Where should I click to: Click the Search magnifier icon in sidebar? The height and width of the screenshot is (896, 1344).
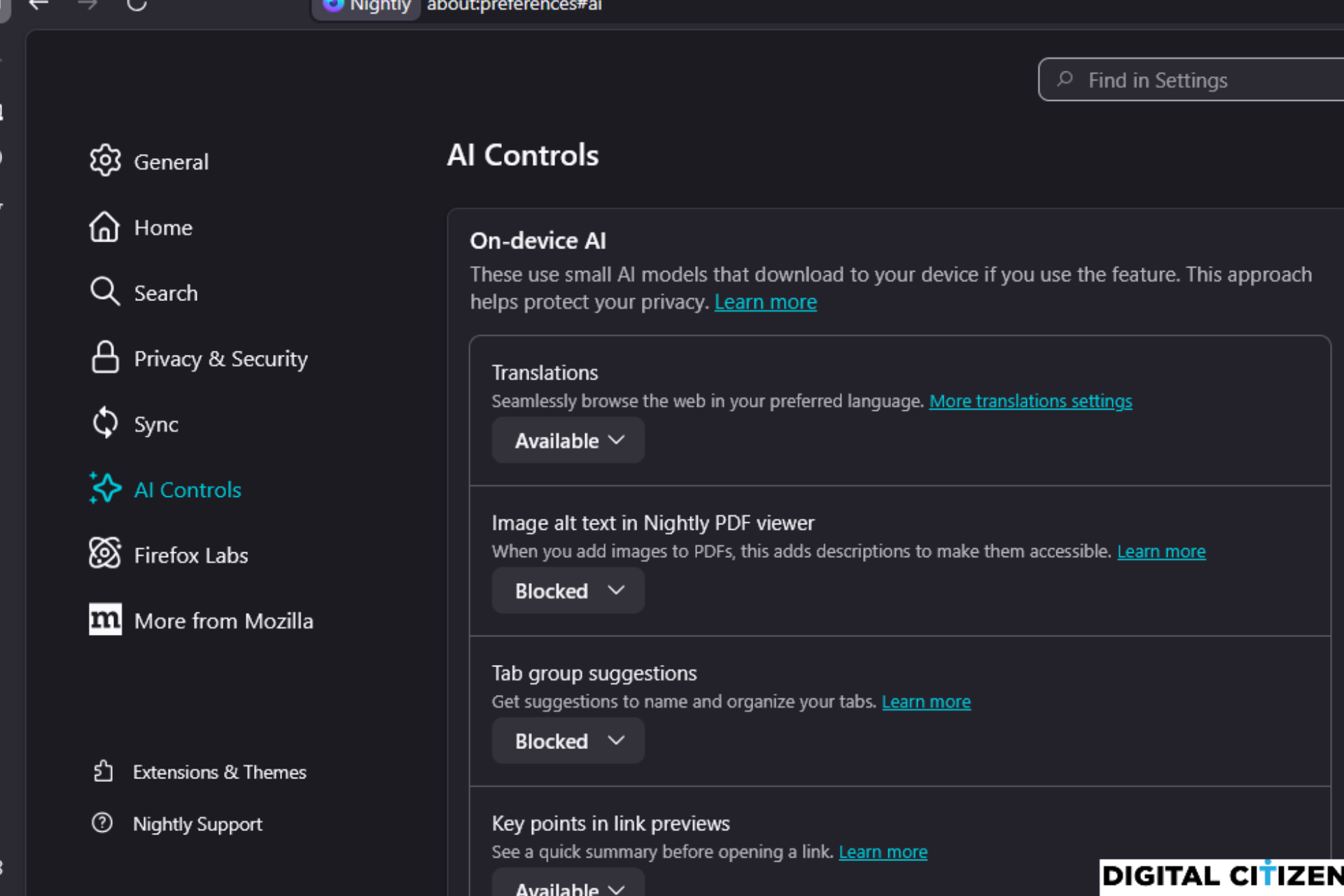pos(105,292)
